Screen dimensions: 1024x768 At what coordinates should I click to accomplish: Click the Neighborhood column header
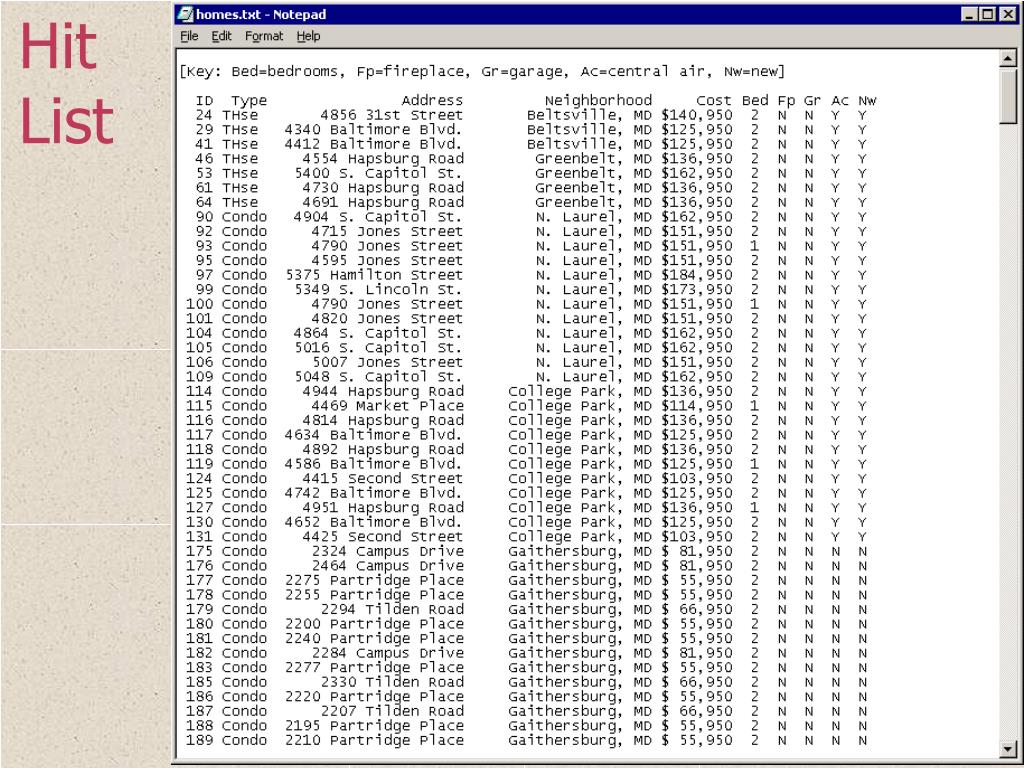(598, 101)
